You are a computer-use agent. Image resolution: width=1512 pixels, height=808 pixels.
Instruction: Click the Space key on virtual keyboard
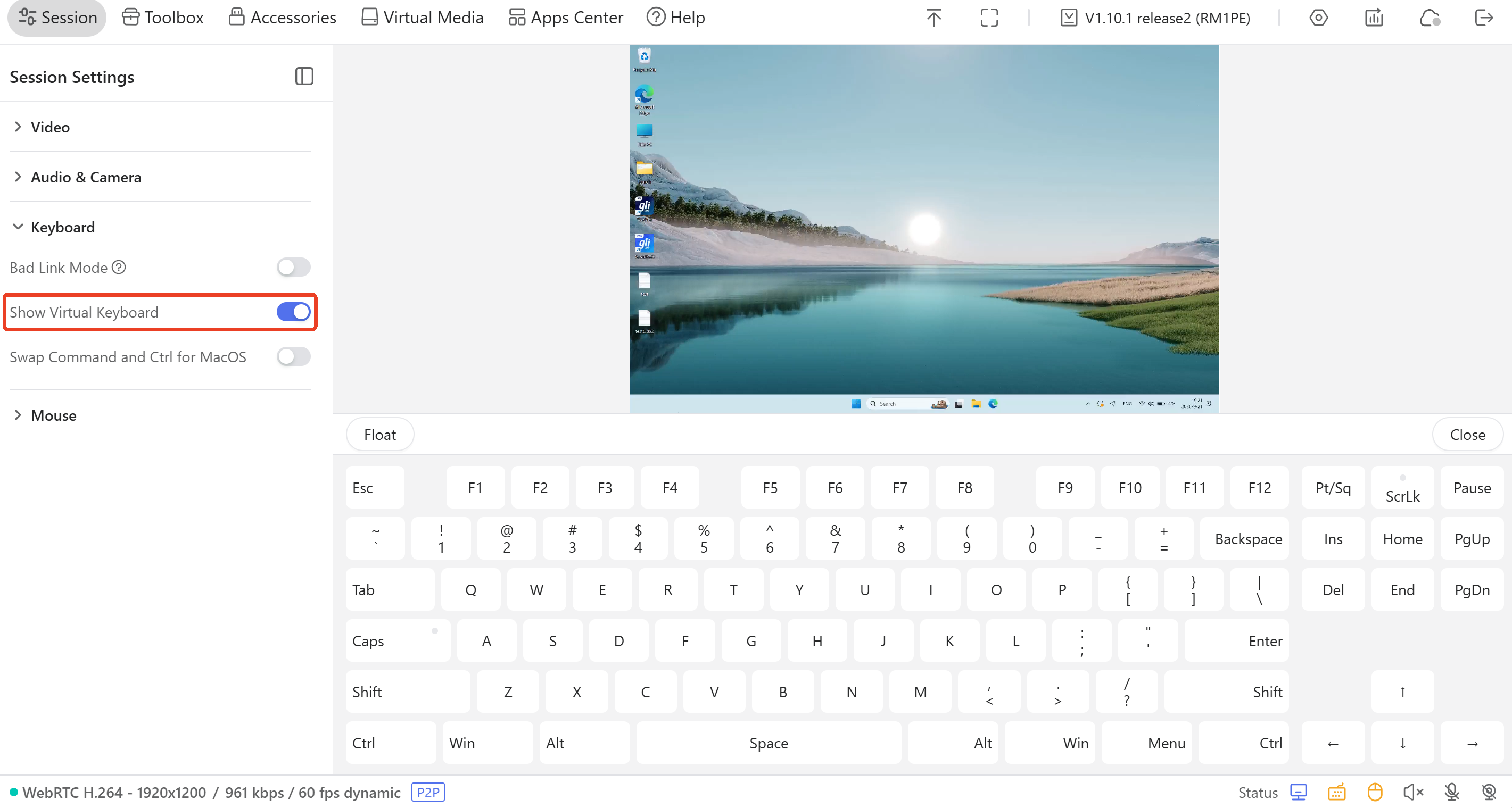click(x=769, y=743)
